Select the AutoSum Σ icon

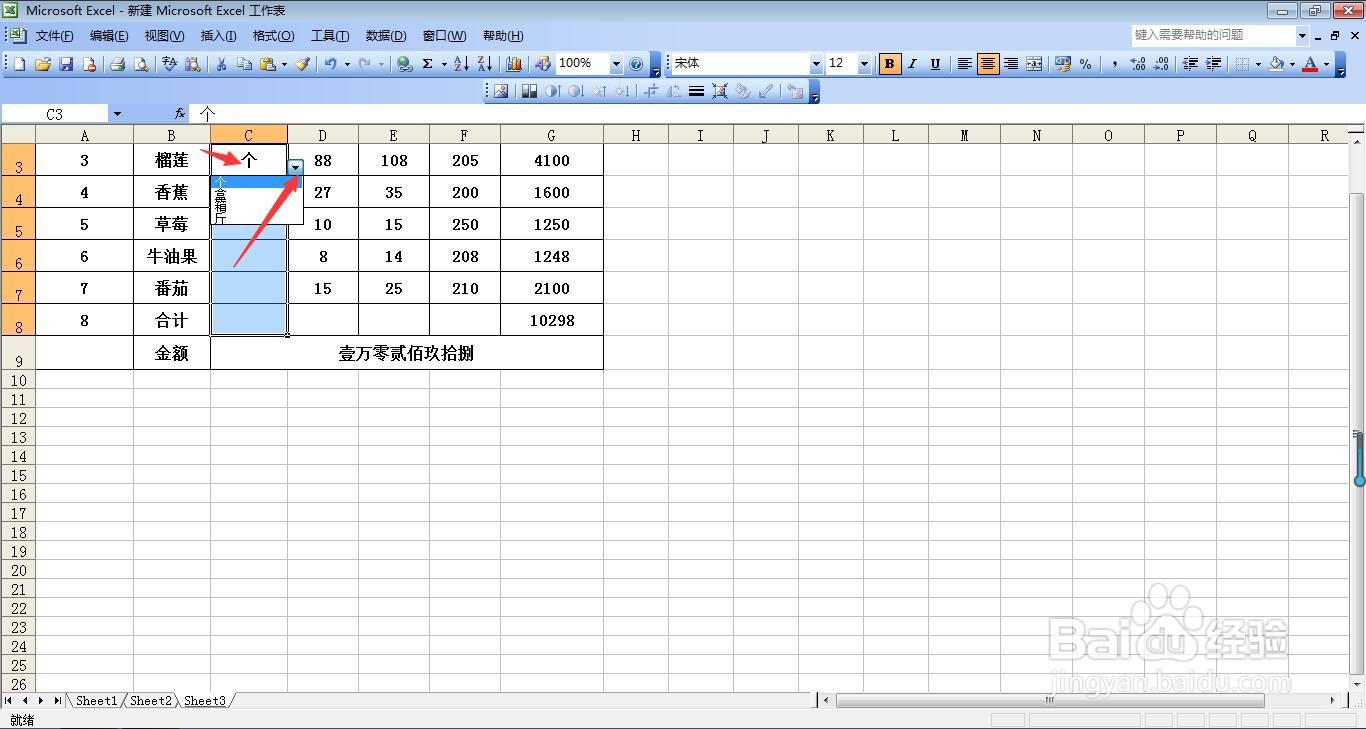click(428, 63)
